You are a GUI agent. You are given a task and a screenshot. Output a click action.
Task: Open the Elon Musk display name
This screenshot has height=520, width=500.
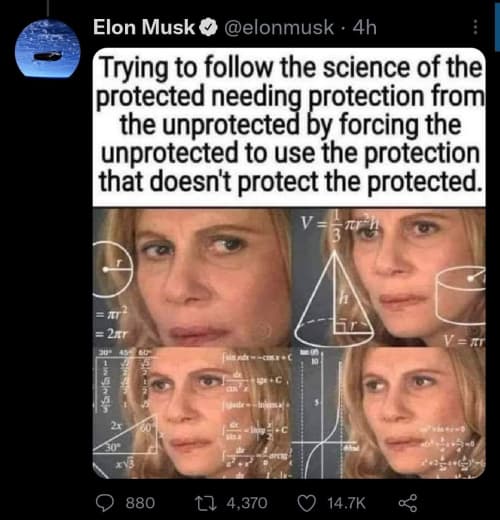[144, 27]
